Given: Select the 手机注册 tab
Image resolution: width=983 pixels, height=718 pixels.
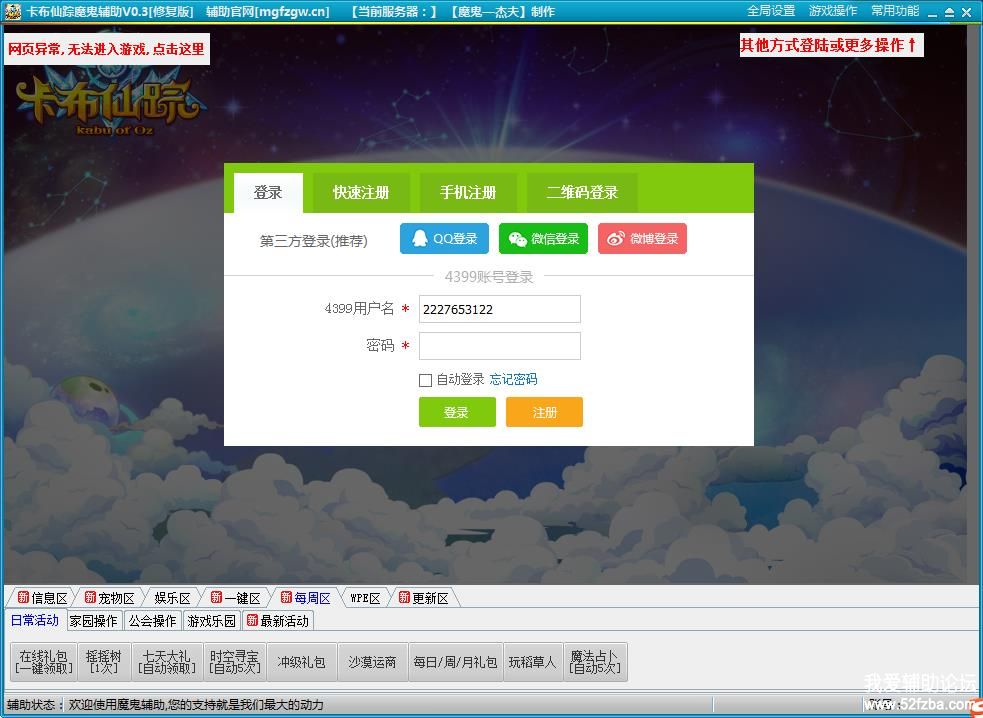Looking at the screenshot, I should (x=468, y=193).
